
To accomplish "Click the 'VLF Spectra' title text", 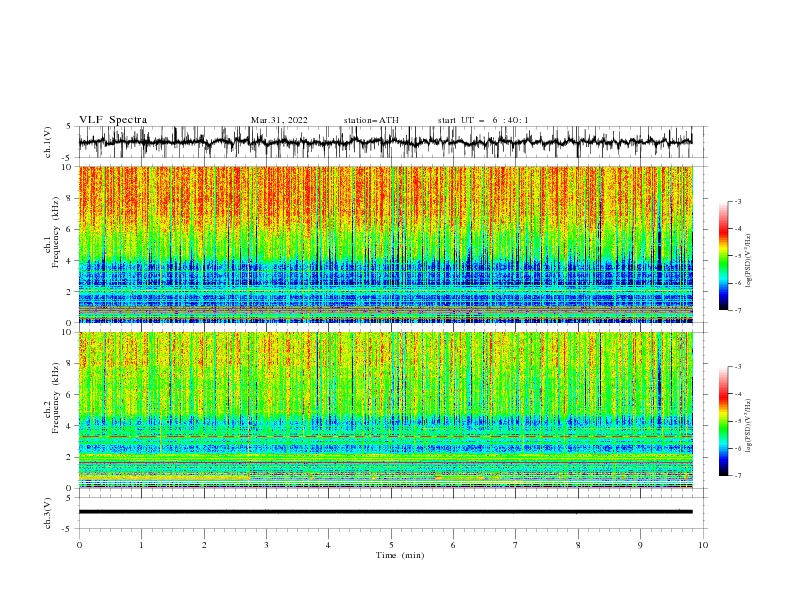I will coord(113,120).
